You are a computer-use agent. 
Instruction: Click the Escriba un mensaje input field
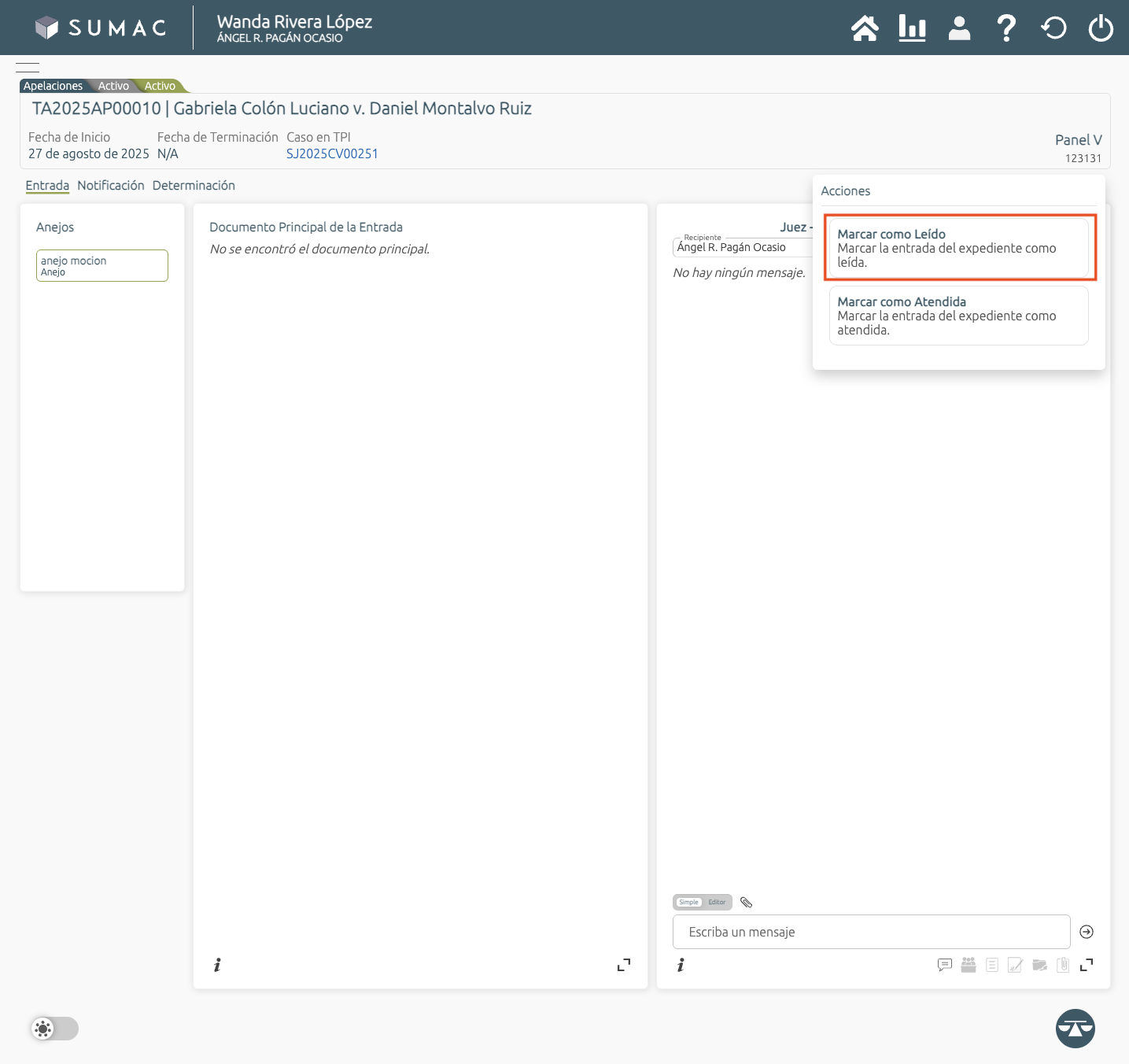tap(871, 932)
